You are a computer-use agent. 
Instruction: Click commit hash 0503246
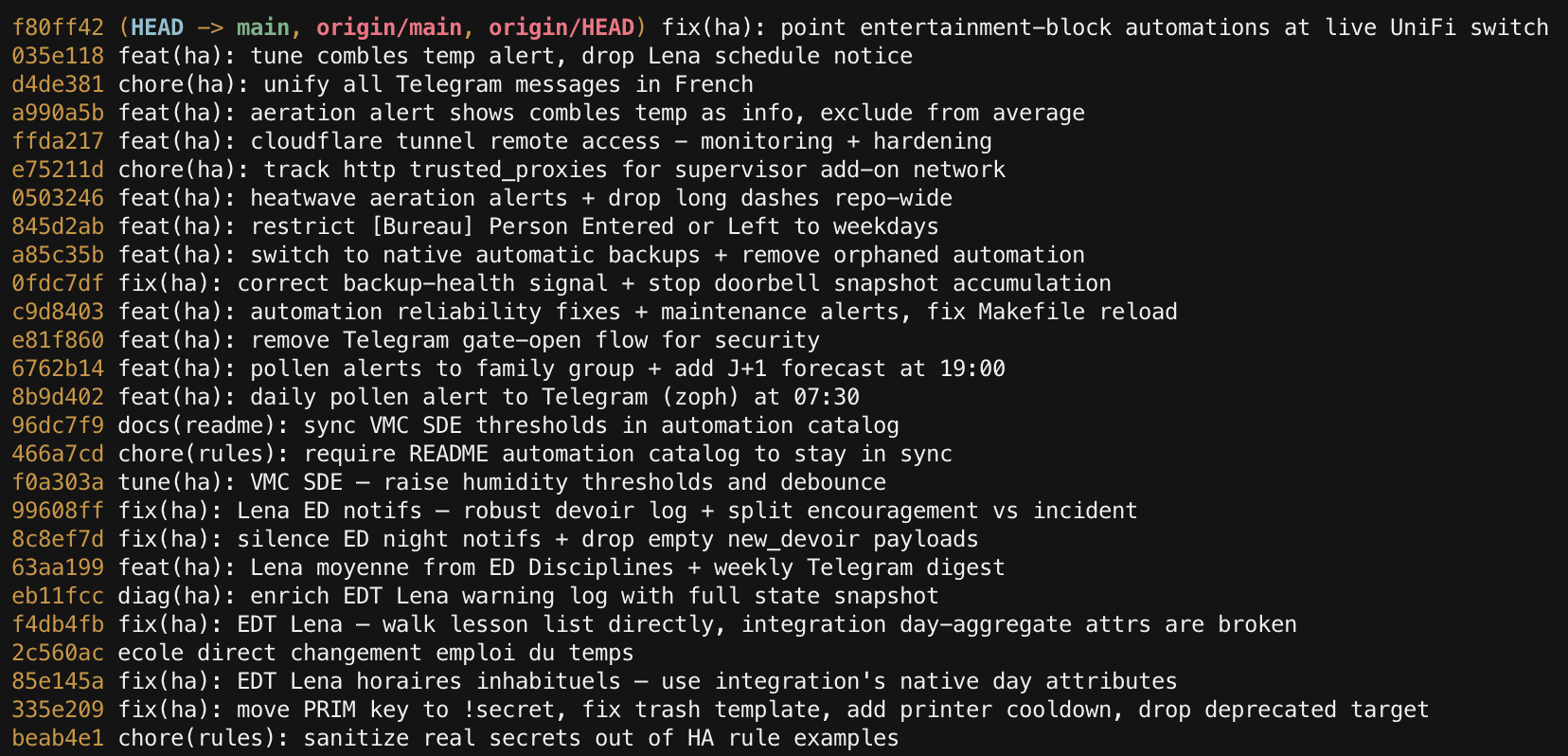(58, 198)
